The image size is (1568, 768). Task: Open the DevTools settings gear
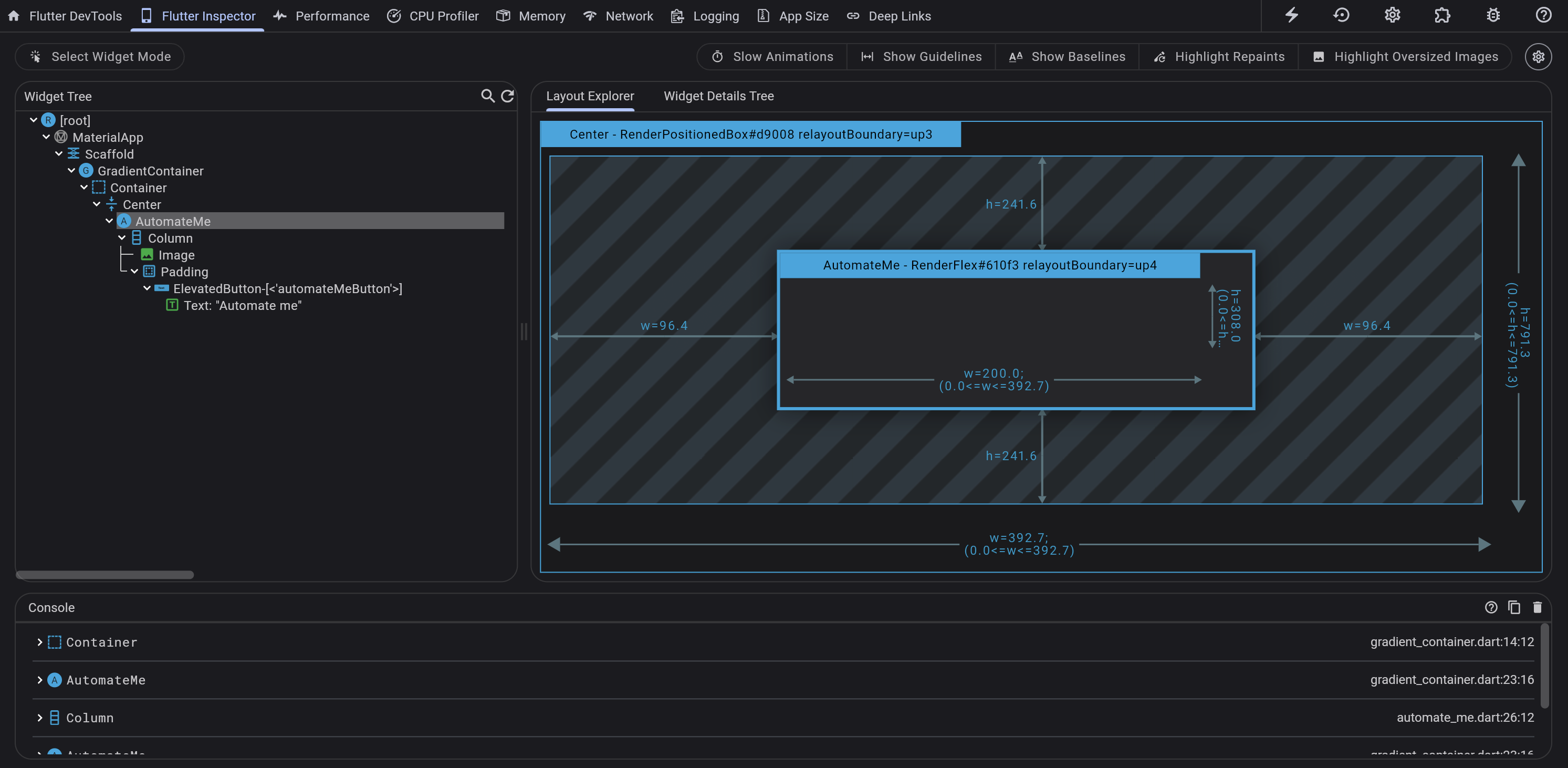1392,16
